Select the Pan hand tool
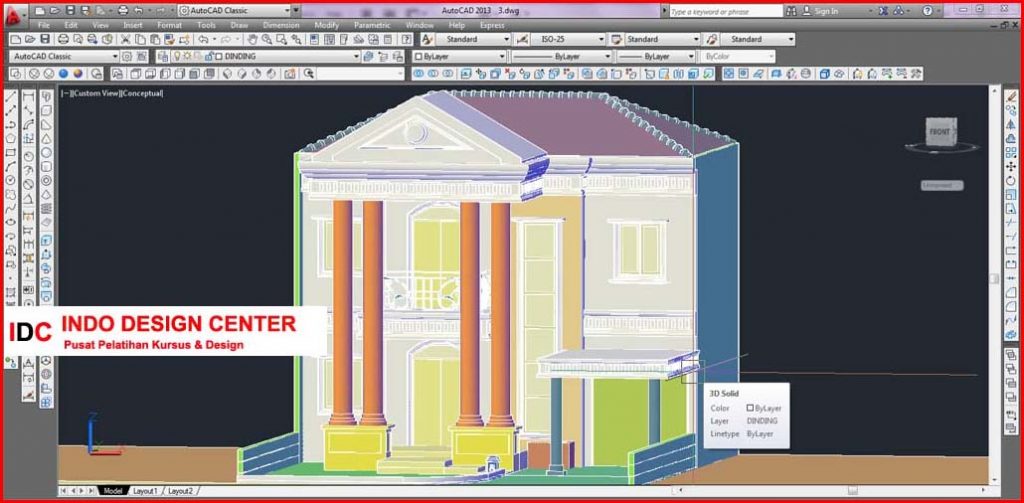Screen dimensions: 1024x503 click(x=253, y=39)
